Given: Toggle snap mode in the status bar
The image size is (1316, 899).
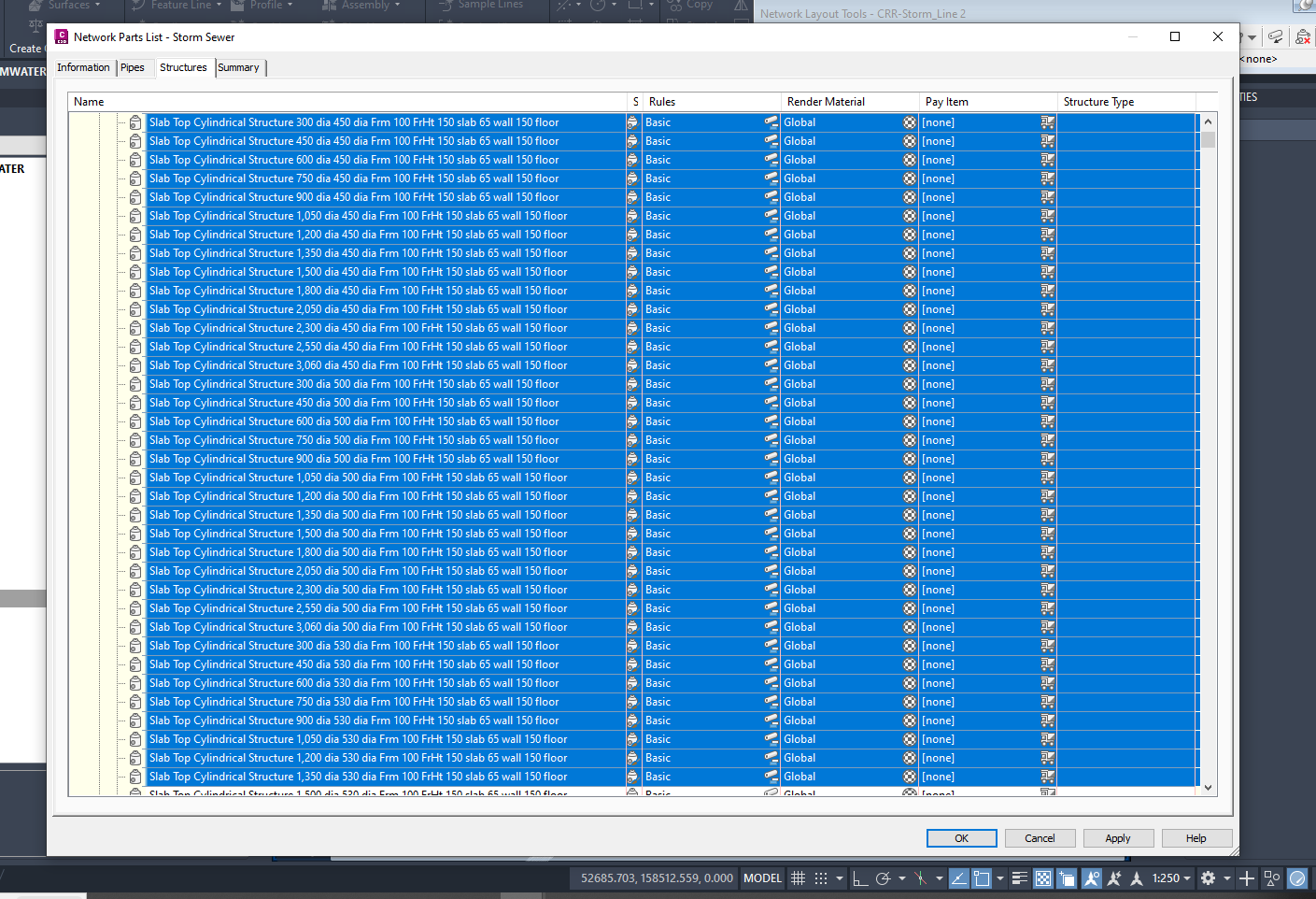Looking at the screenshot, I should click(821, 878).
